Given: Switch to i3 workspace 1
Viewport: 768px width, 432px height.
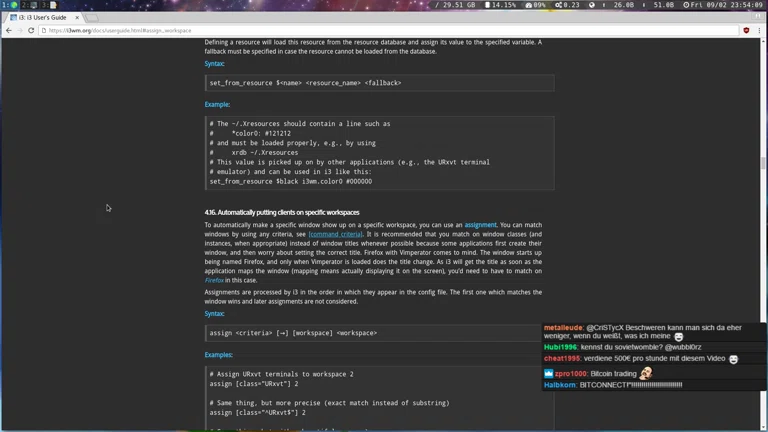Looking at the screenshot, I should point(10,5).
